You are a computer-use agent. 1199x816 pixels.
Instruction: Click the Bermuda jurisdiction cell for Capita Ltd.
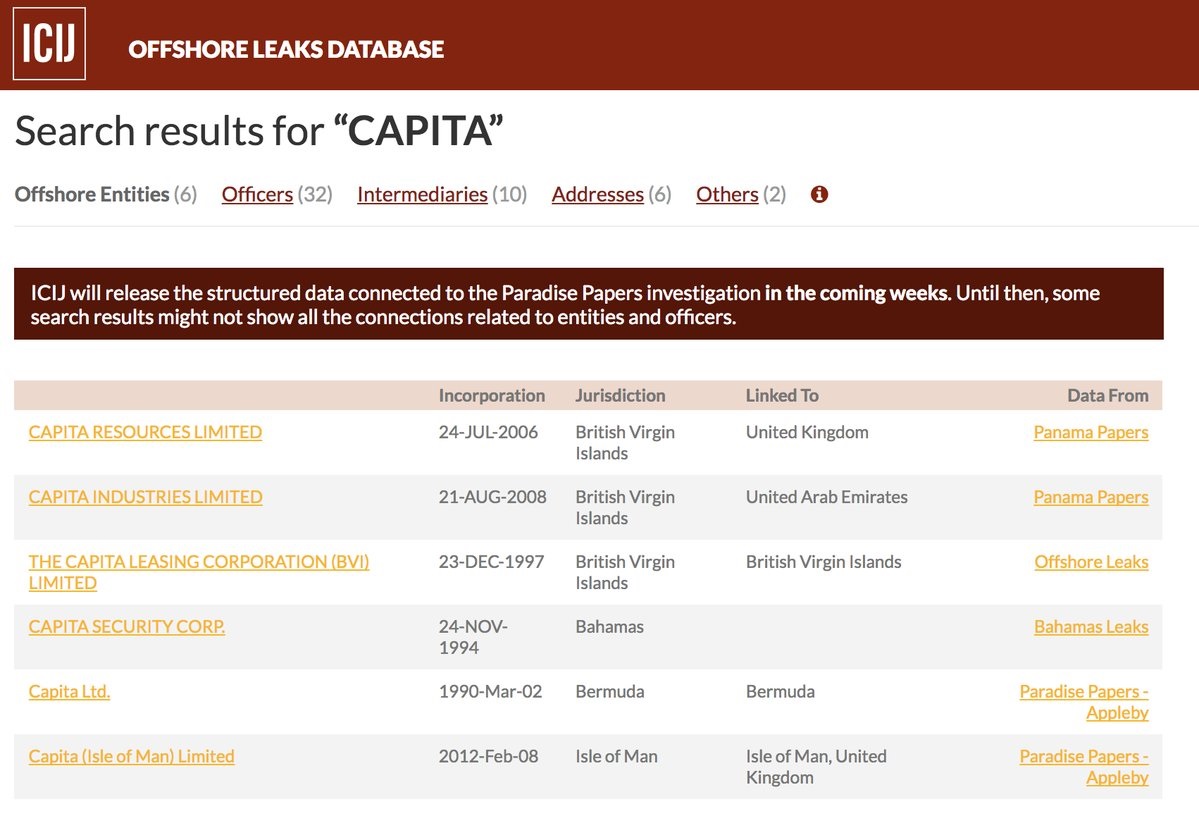click(610, 691)
